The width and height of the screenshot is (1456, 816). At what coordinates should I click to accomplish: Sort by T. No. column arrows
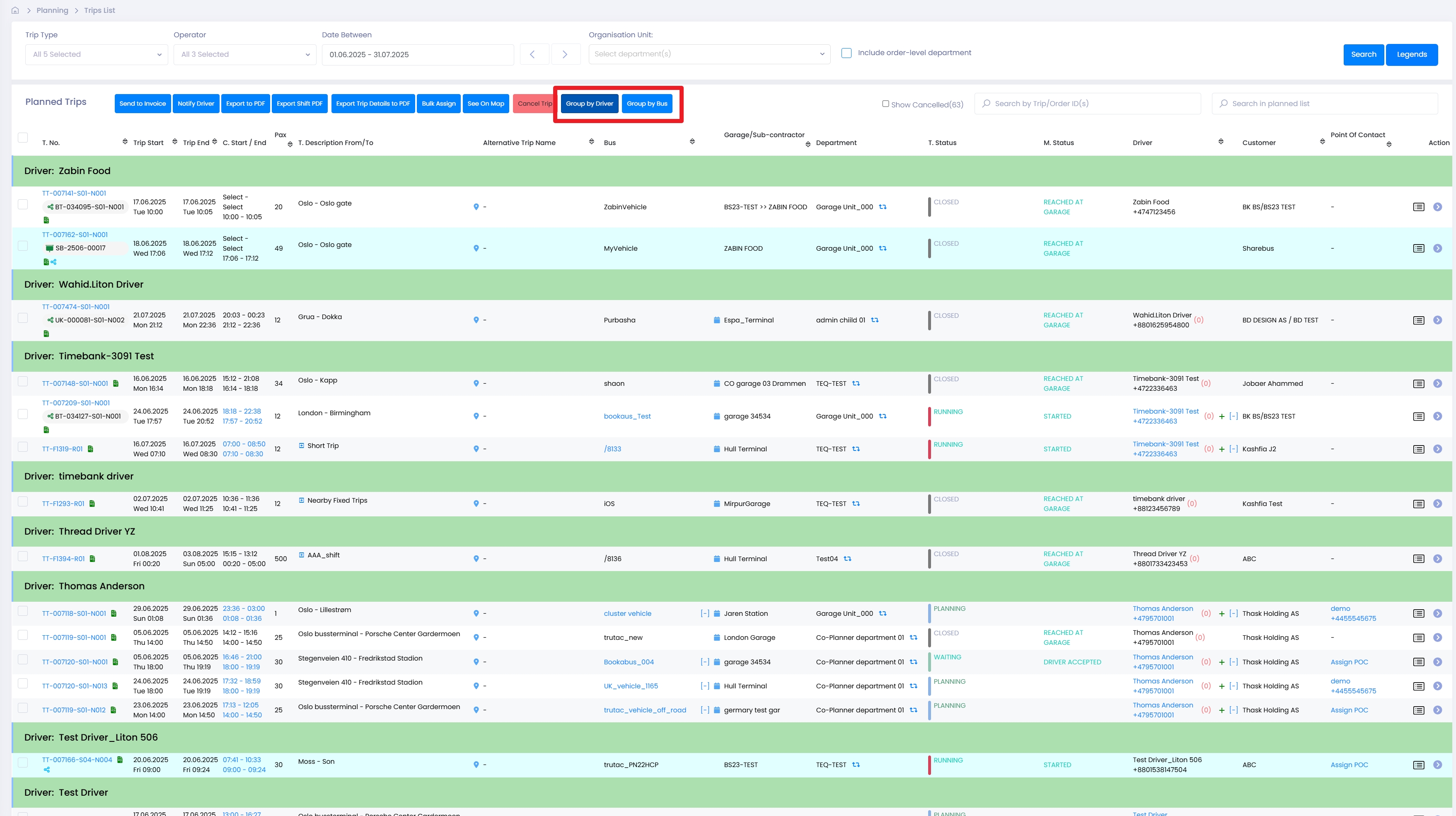tap(125, 142)
